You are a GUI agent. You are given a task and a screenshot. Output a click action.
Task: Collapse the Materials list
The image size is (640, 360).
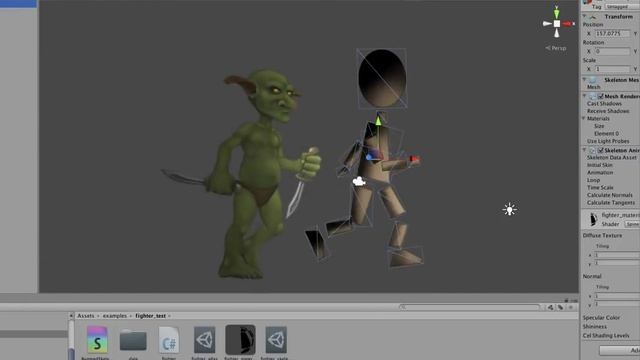[x=584, y=119]
